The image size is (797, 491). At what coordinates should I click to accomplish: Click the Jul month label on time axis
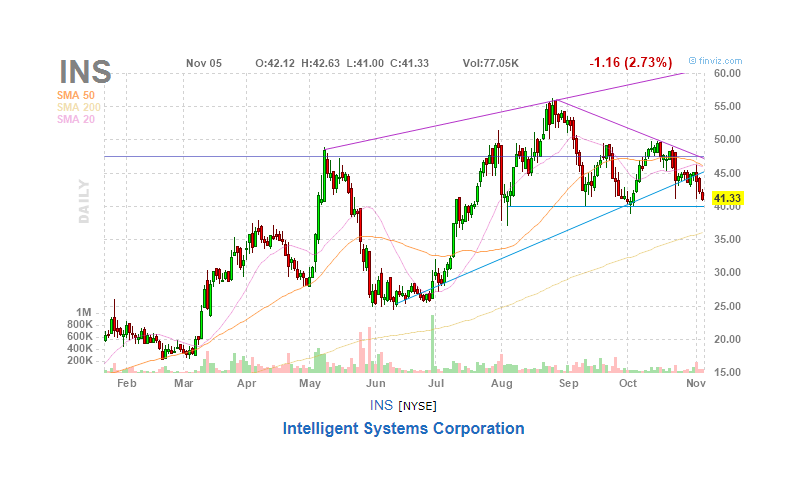[436, 383]
